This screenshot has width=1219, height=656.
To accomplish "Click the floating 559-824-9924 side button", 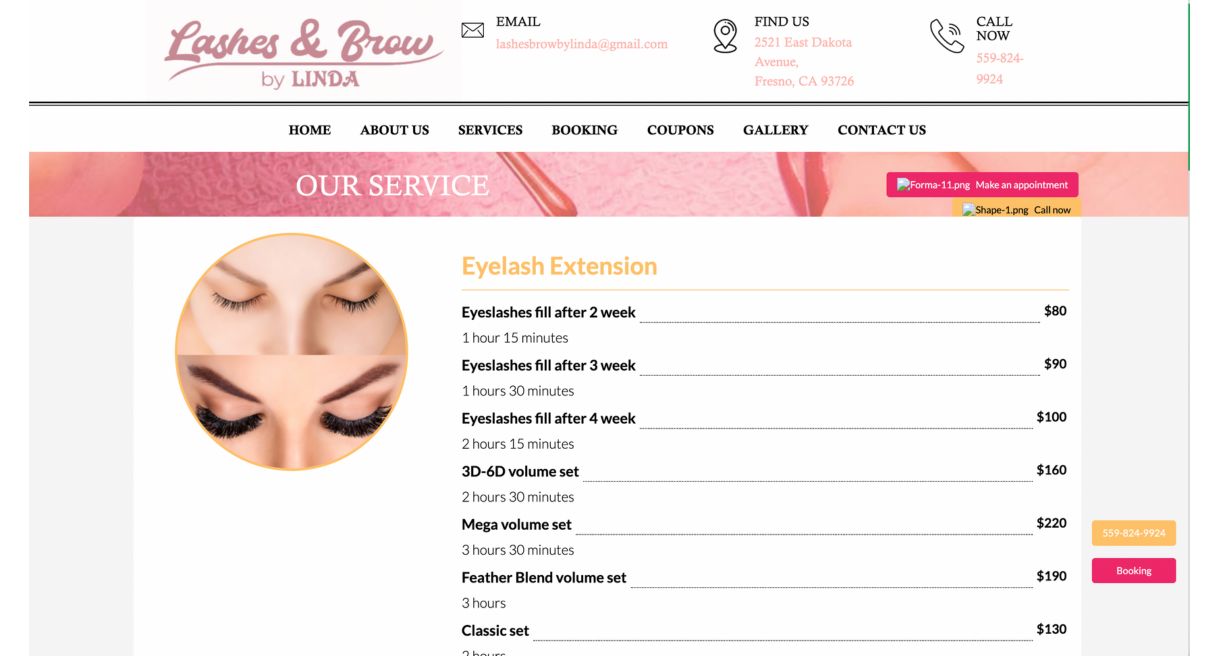I will pyautogui.click(x=1134, y=533).
